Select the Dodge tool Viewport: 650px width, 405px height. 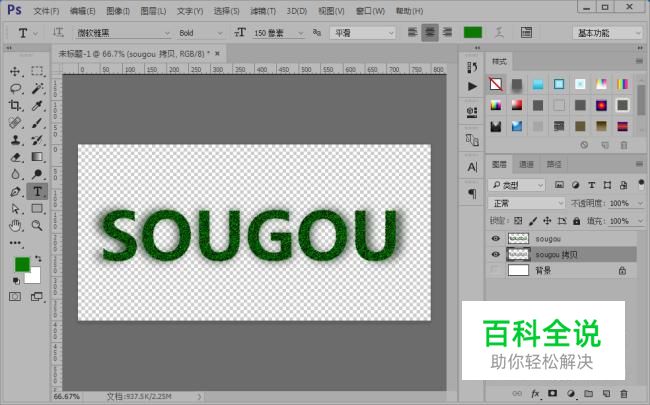37,174
